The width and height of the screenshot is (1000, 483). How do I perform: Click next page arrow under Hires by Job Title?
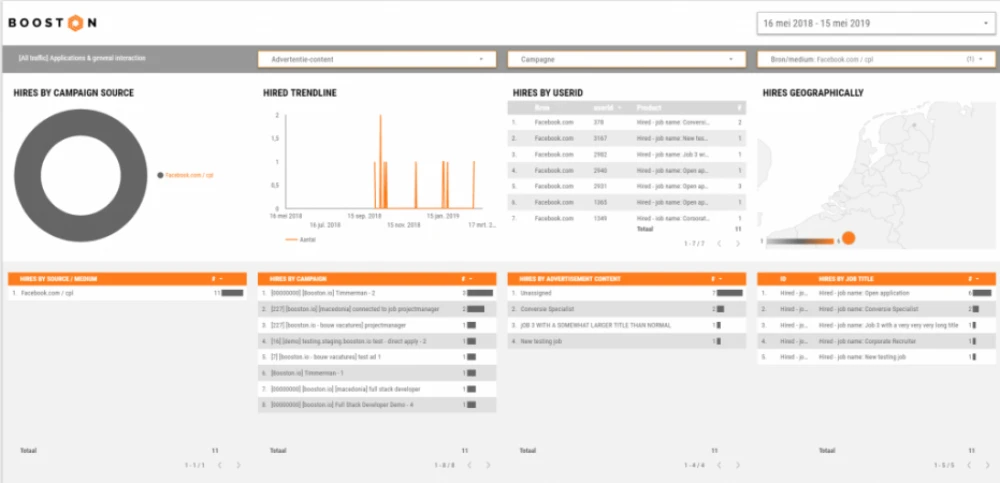[986, 465]
